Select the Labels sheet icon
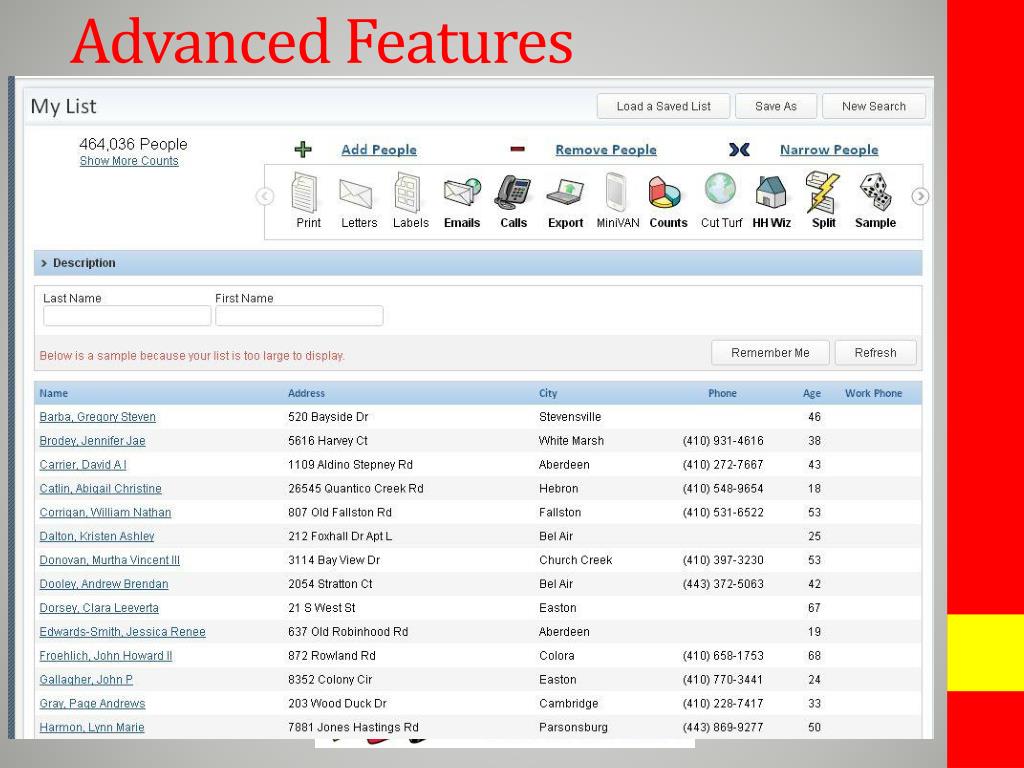The image size is (1024, 768). click(x=409, y=192)
